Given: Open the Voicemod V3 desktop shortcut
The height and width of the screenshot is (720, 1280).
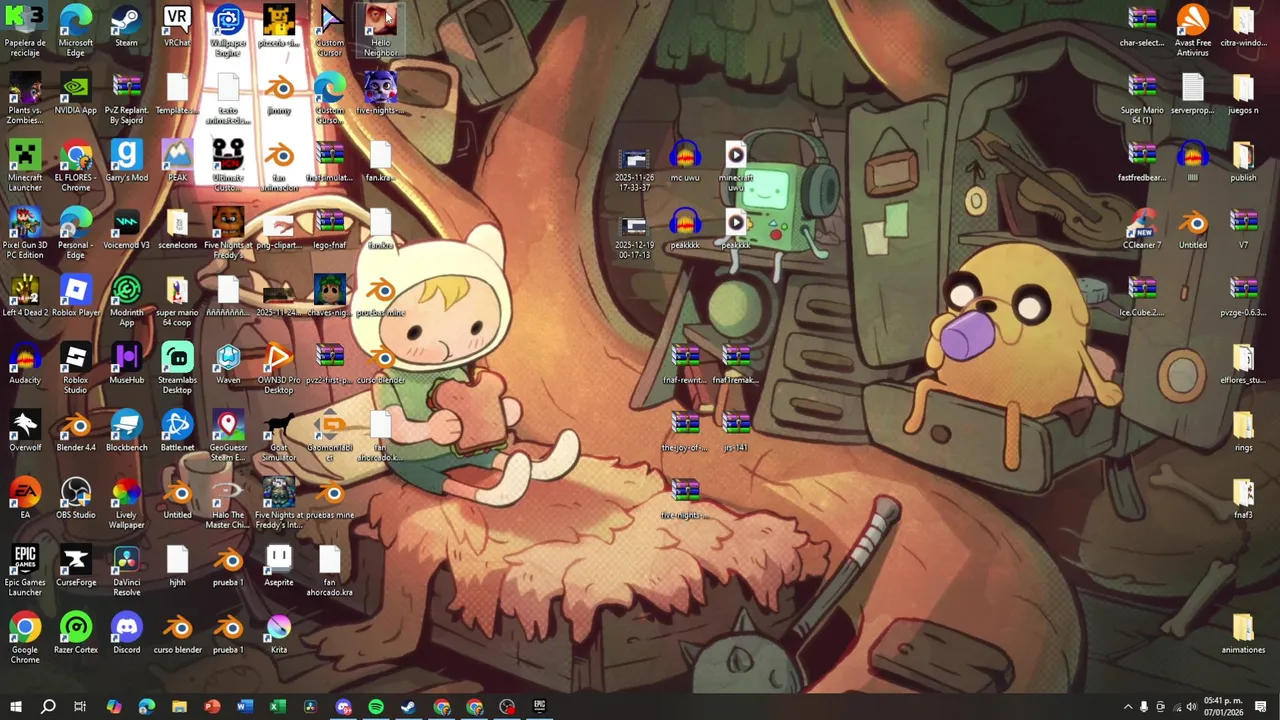Looking at the screenshot, I should pos(126,229).
